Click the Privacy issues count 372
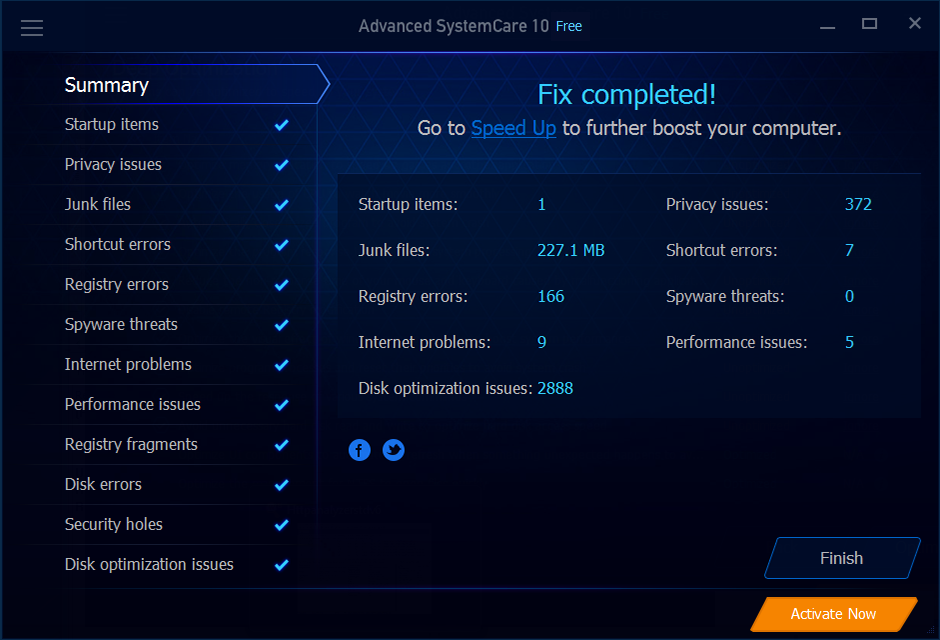Screen dimensions: 940x640 (x=858, y=204)
